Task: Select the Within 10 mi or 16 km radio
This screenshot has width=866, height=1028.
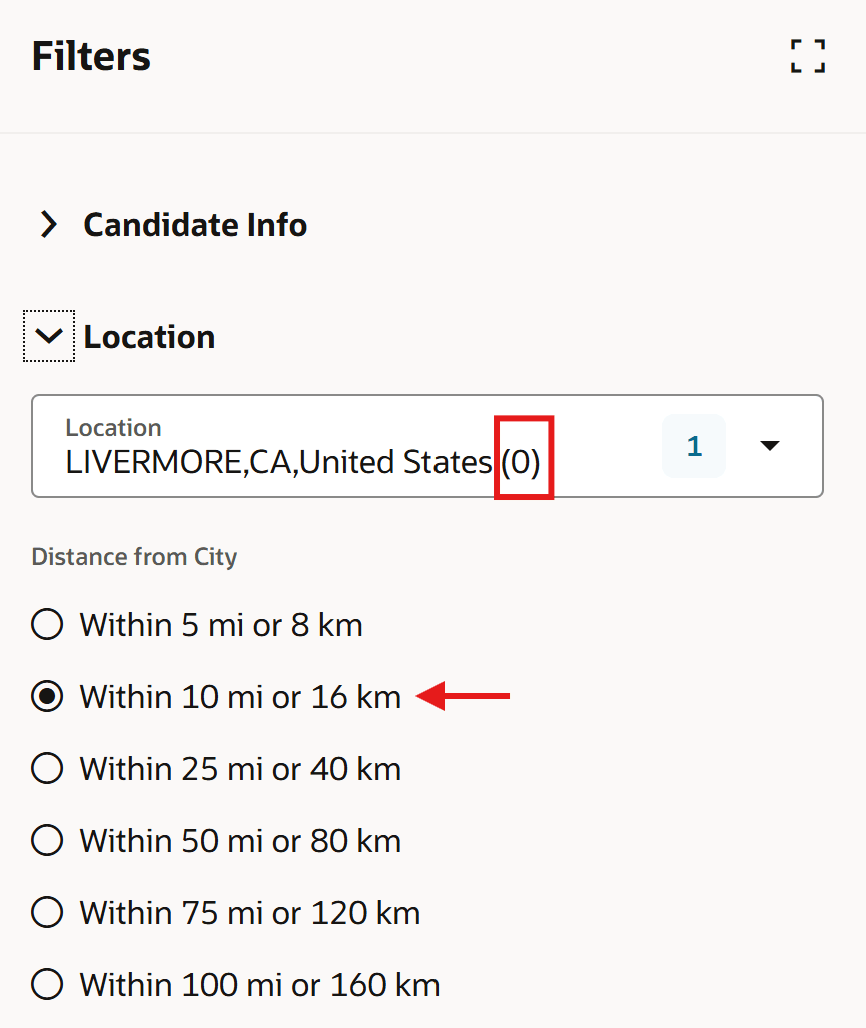Action: click(x=46, y=696)
